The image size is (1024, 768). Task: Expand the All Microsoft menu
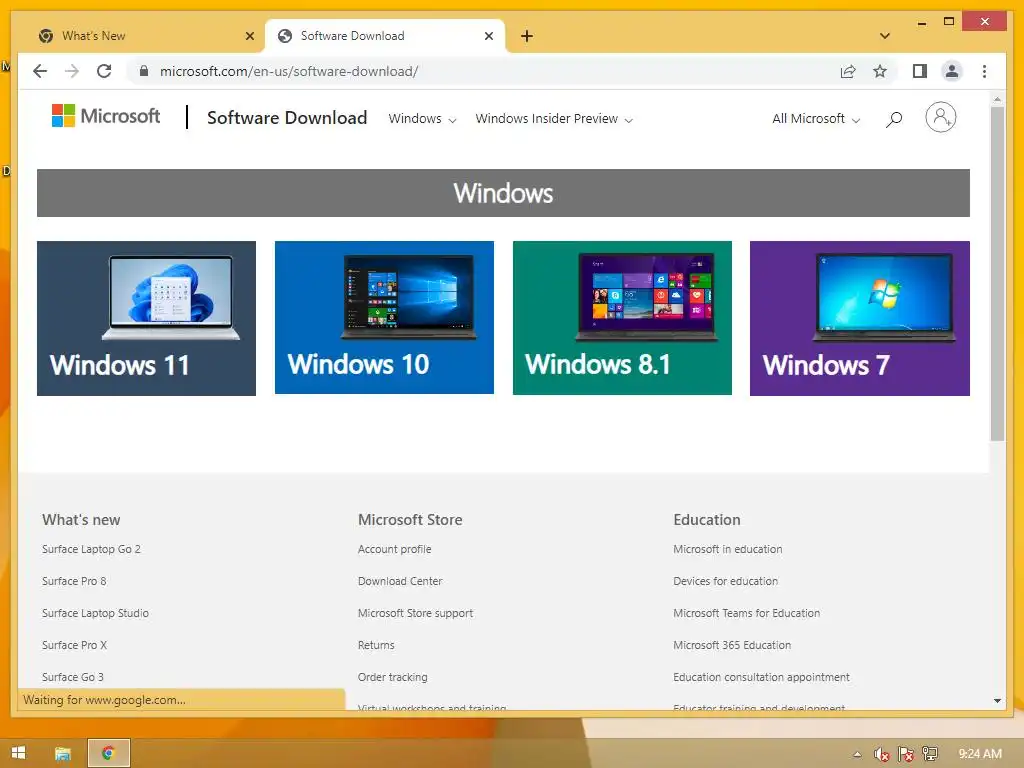pyautogui.click(x=816, y=119)
